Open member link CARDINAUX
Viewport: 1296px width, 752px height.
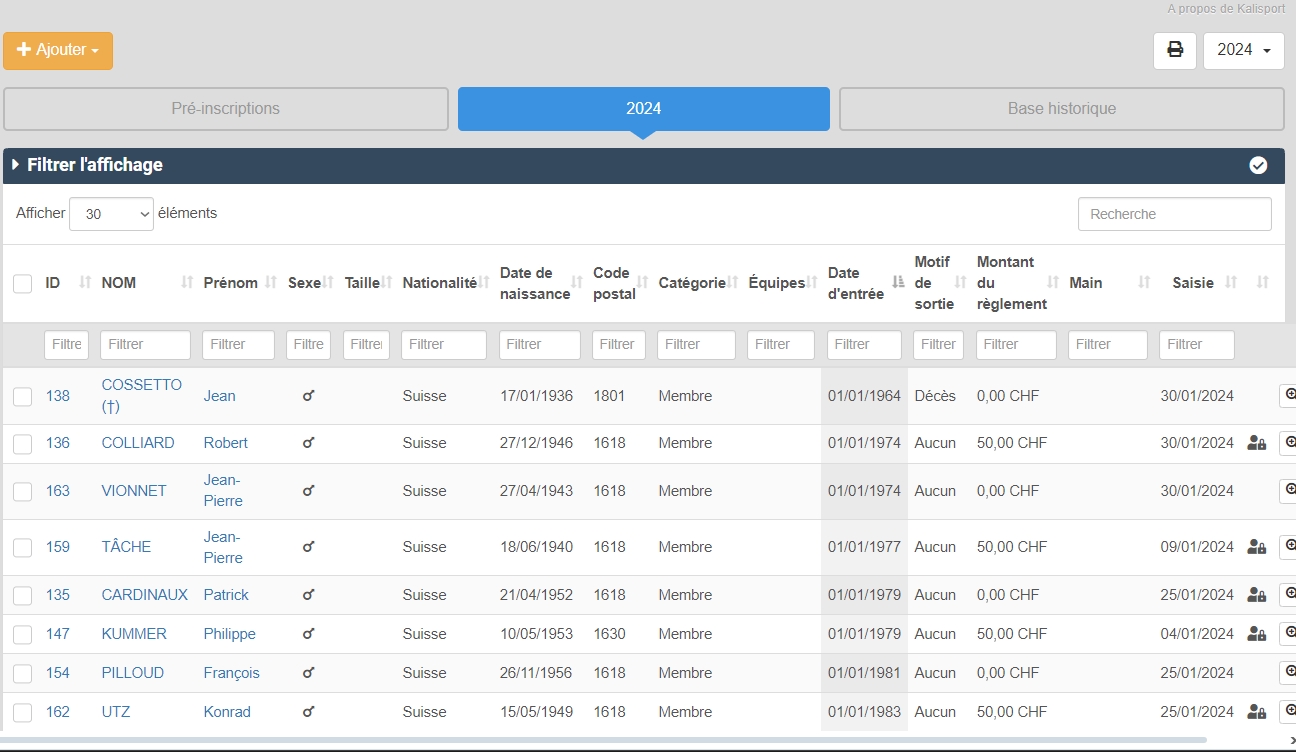click(144, 595)
